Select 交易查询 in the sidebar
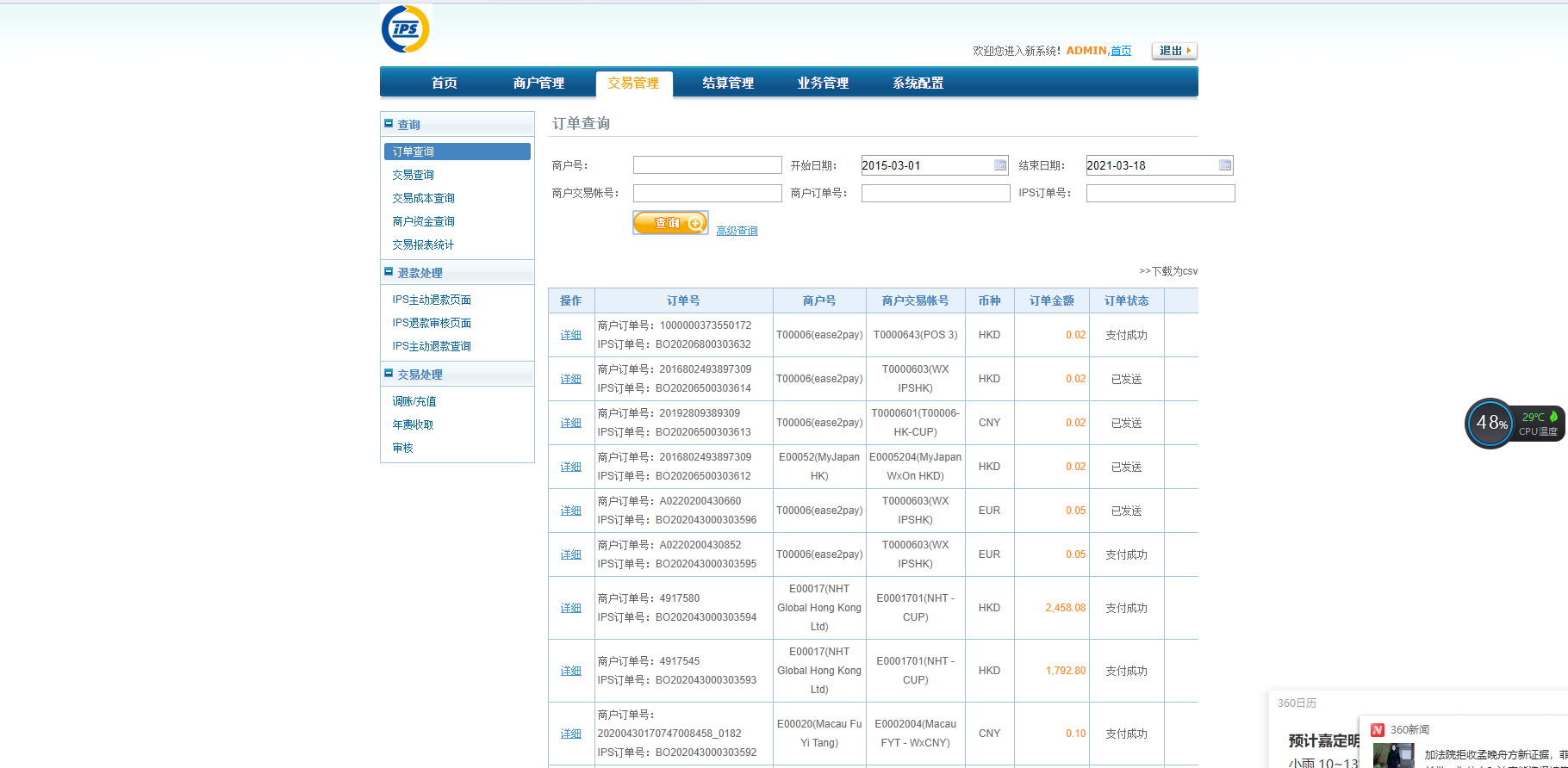 pyautogui.click(x=414, y=175)
